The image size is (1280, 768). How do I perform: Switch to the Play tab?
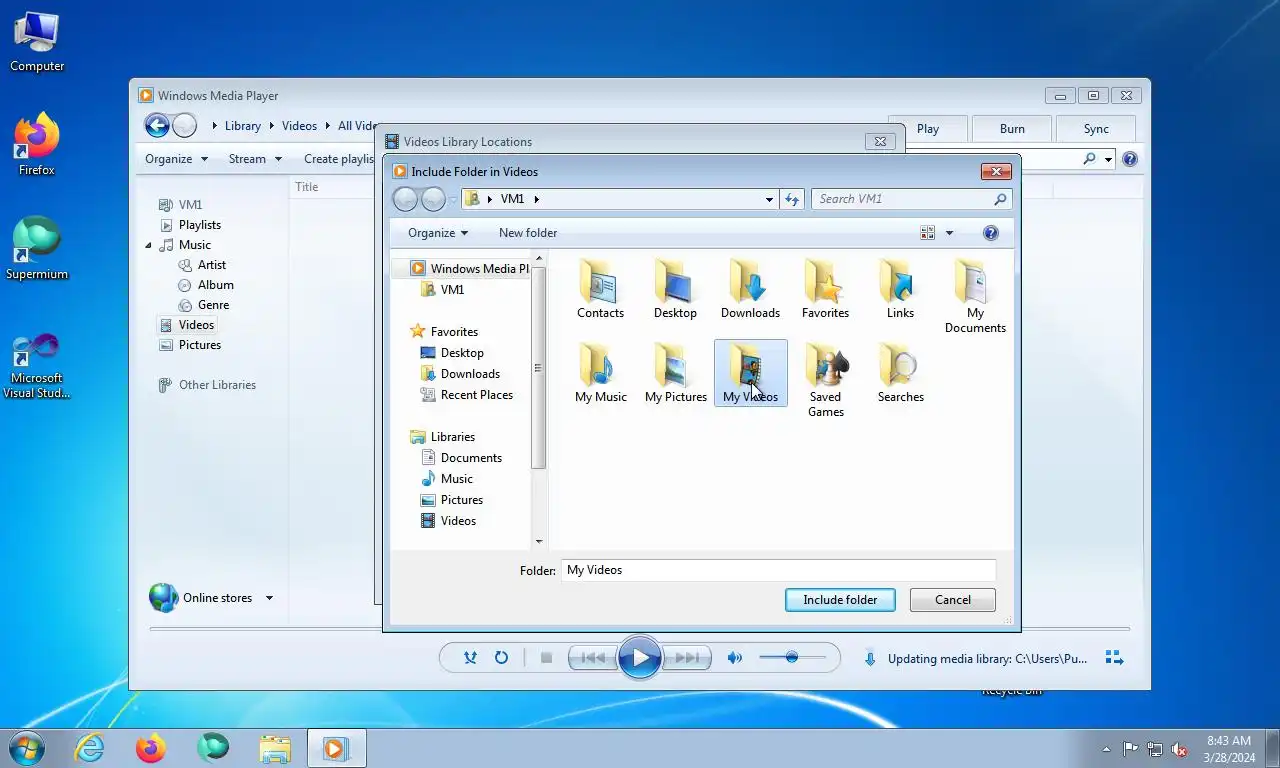[928, 129]
